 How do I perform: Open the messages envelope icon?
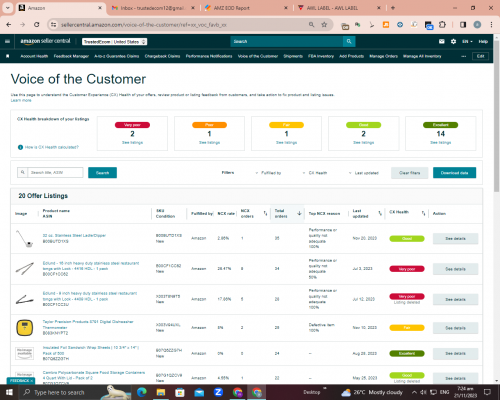click(x=442, y=41)
